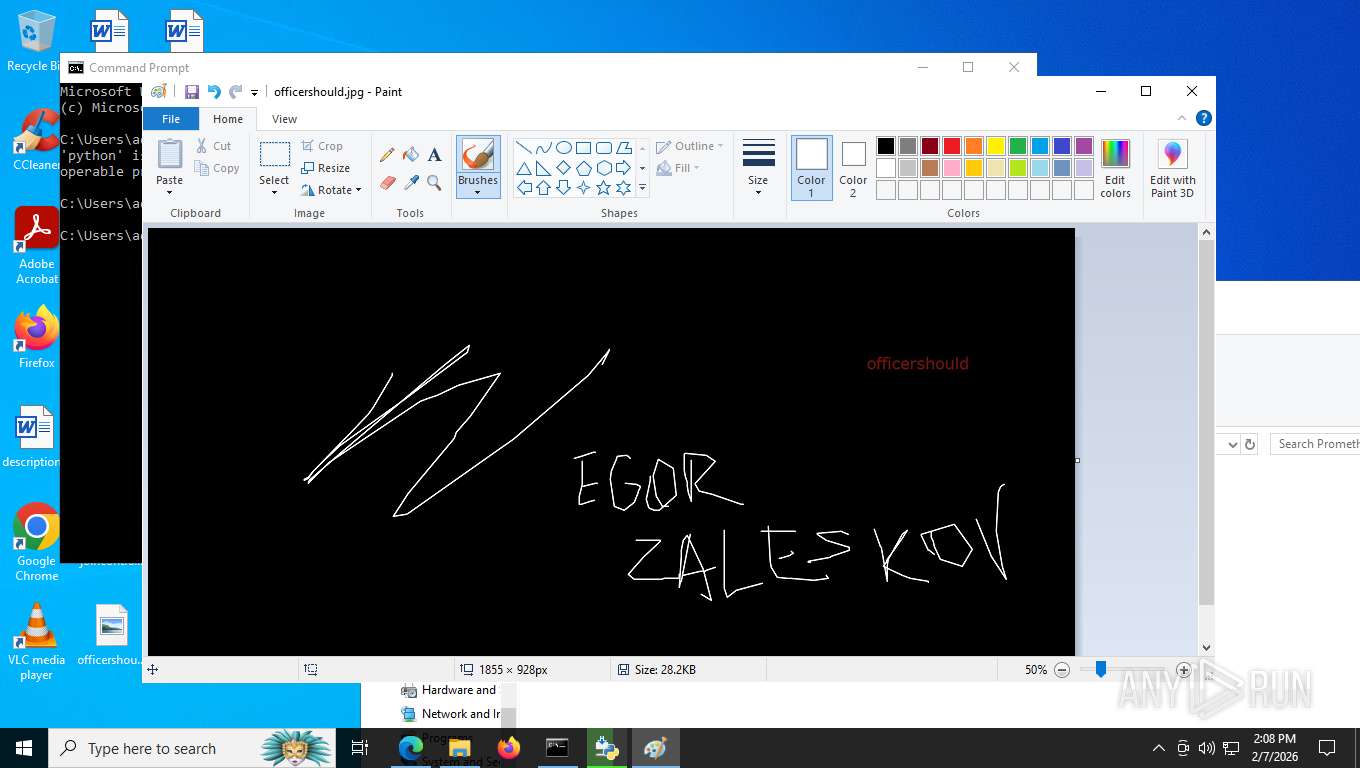Click the Redo arrow in Paint title bar
The height and width of the screenshot is (768, 1360).
click(235, 92)
